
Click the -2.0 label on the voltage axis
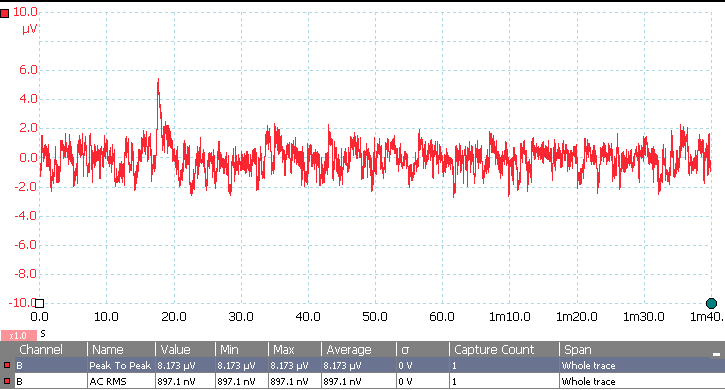(x=26, y=186)
